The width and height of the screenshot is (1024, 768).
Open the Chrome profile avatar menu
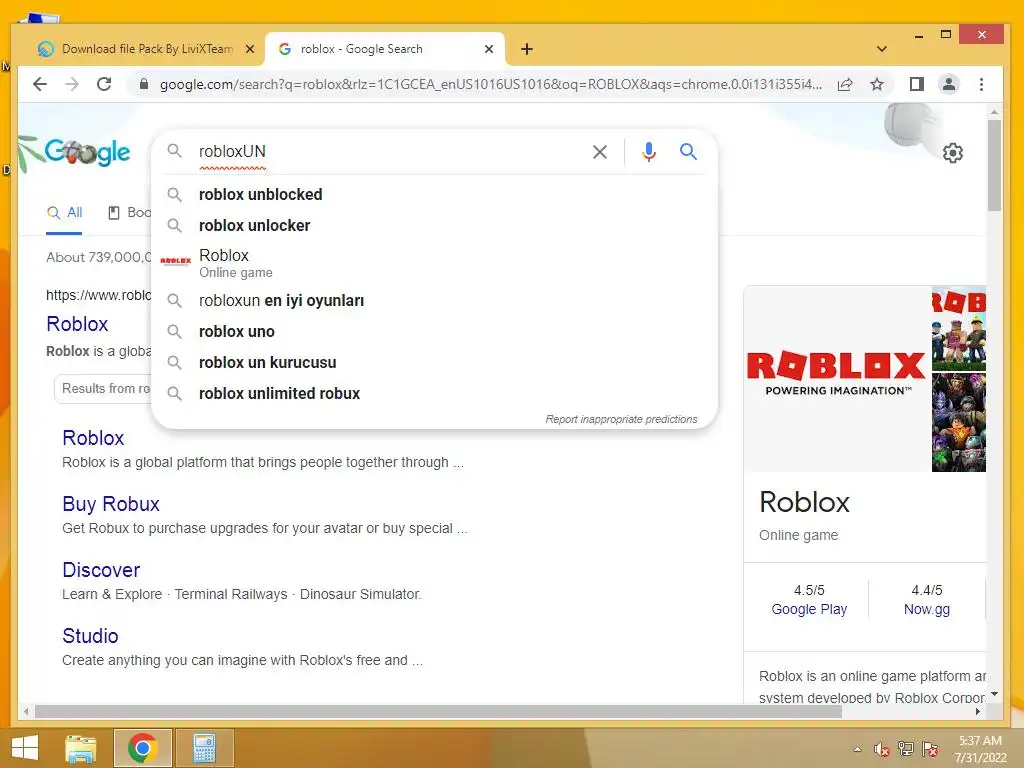949,84
